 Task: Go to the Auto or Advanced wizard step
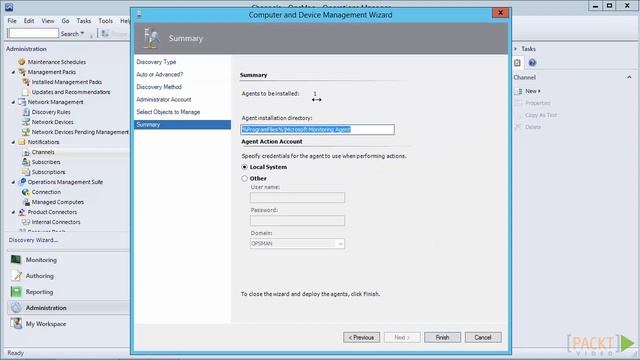pos(160,74)
